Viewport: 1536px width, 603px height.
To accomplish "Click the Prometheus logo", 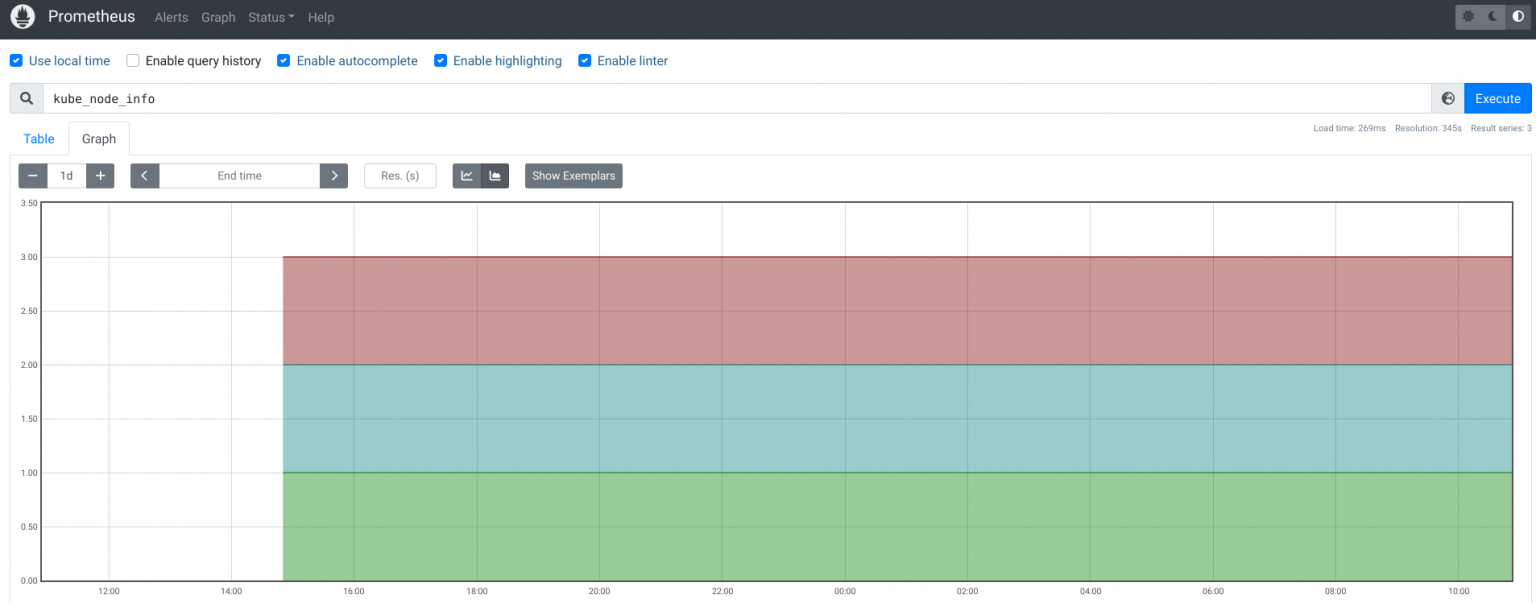I will pyautogui.click(x=22, y=16).
